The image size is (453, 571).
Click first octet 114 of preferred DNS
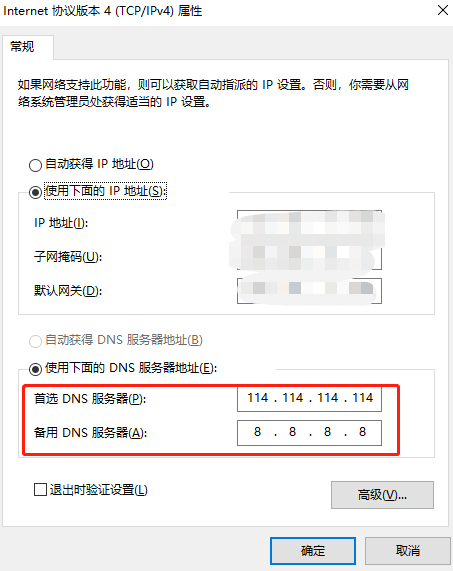click(258, 398)
